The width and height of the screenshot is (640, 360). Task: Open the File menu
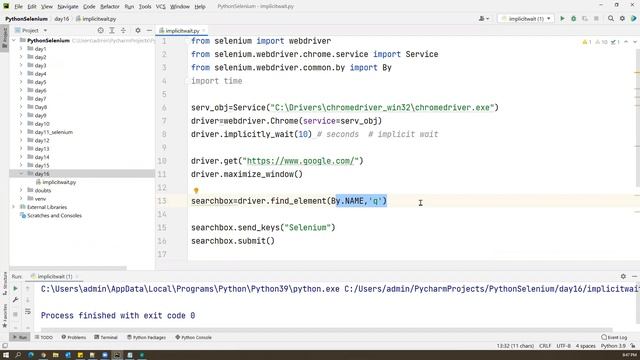pyautogui.click(x=18, y=7)
